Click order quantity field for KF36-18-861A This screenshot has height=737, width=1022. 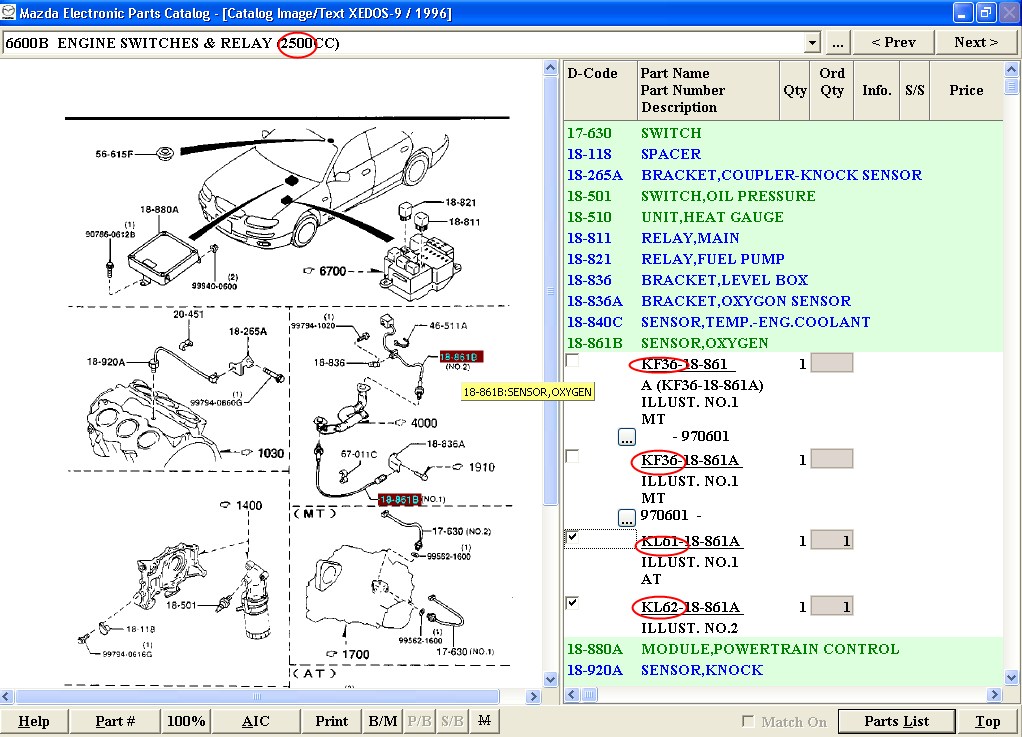pyautogui.click(x=832, y=459)
